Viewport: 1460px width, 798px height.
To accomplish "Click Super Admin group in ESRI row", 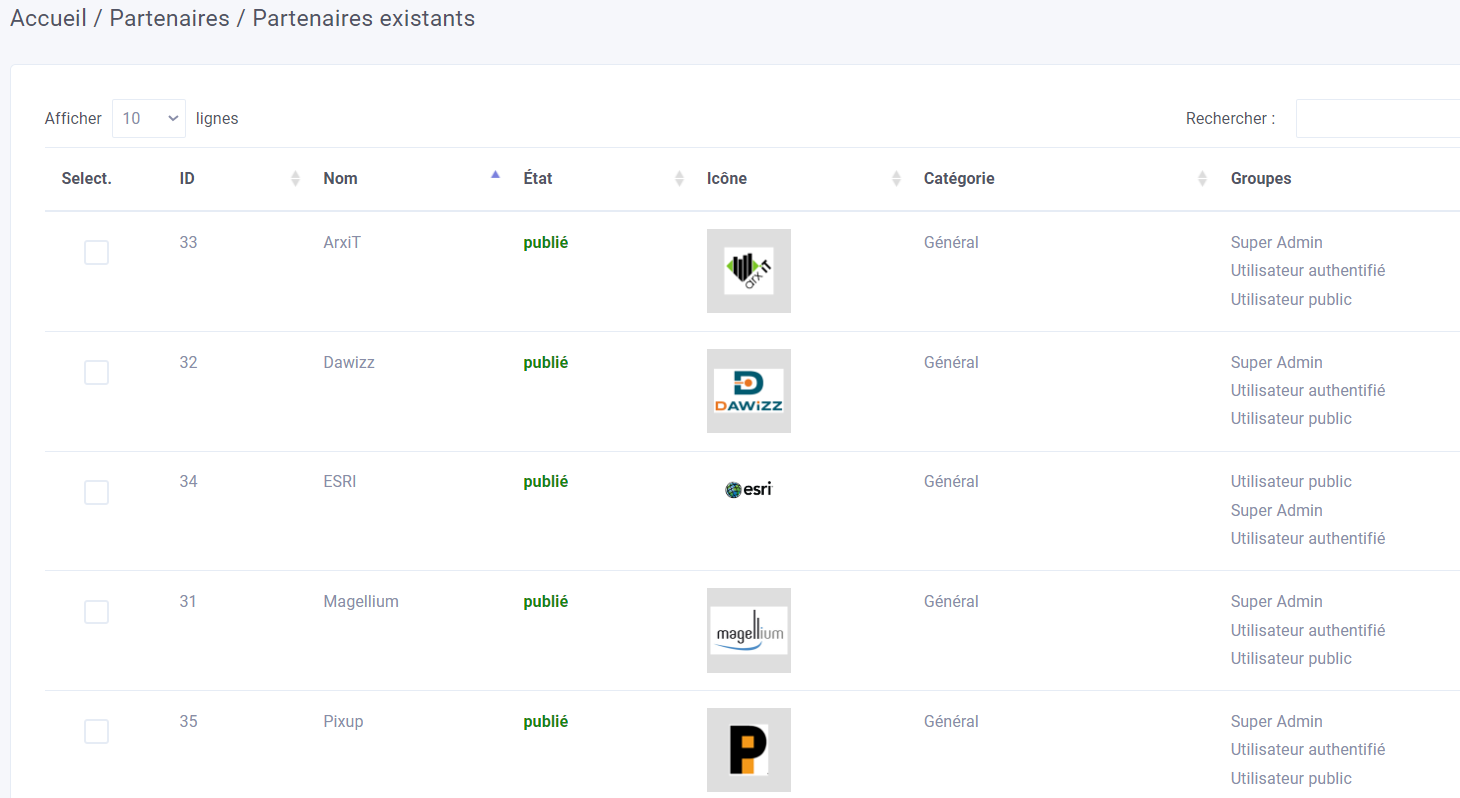I will (x=1276, y=511).
